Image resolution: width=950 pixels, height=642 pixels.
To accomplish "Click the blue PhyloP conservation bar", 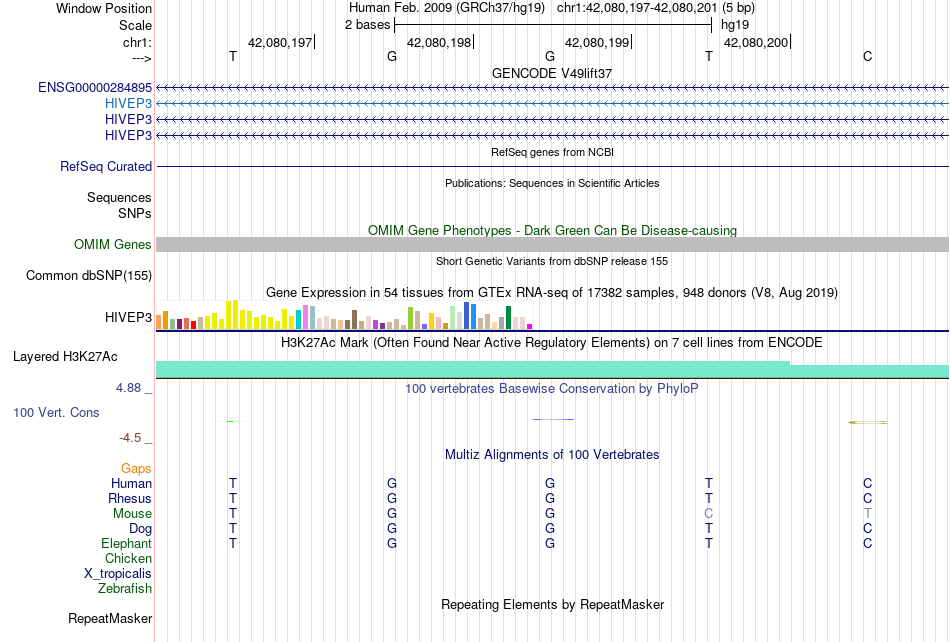I will point(553,419).
